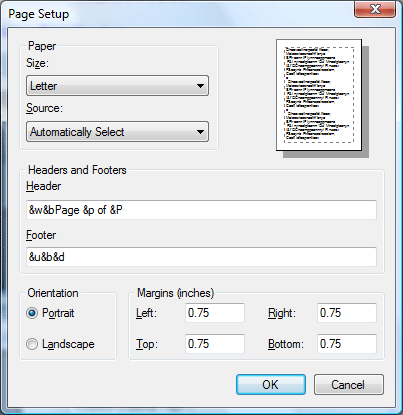Click the Size: label under Paper

37,63
